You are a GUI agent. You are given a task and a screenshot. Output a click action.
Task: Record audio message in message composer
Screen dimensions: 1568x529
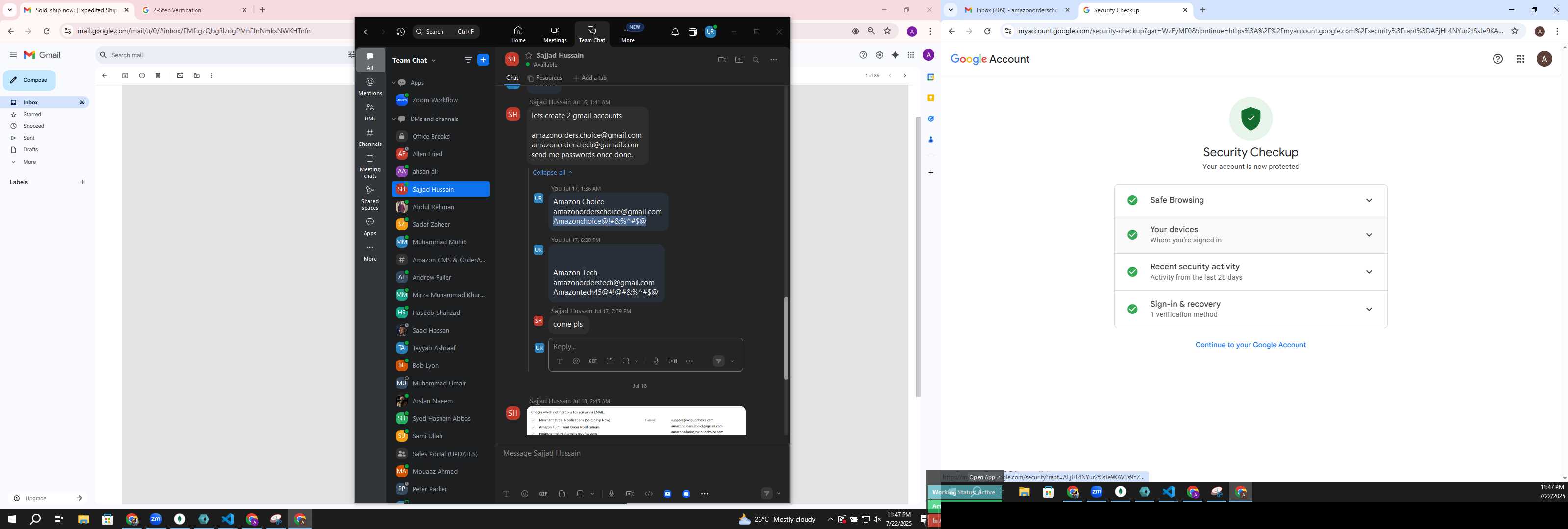click(612, 494)
